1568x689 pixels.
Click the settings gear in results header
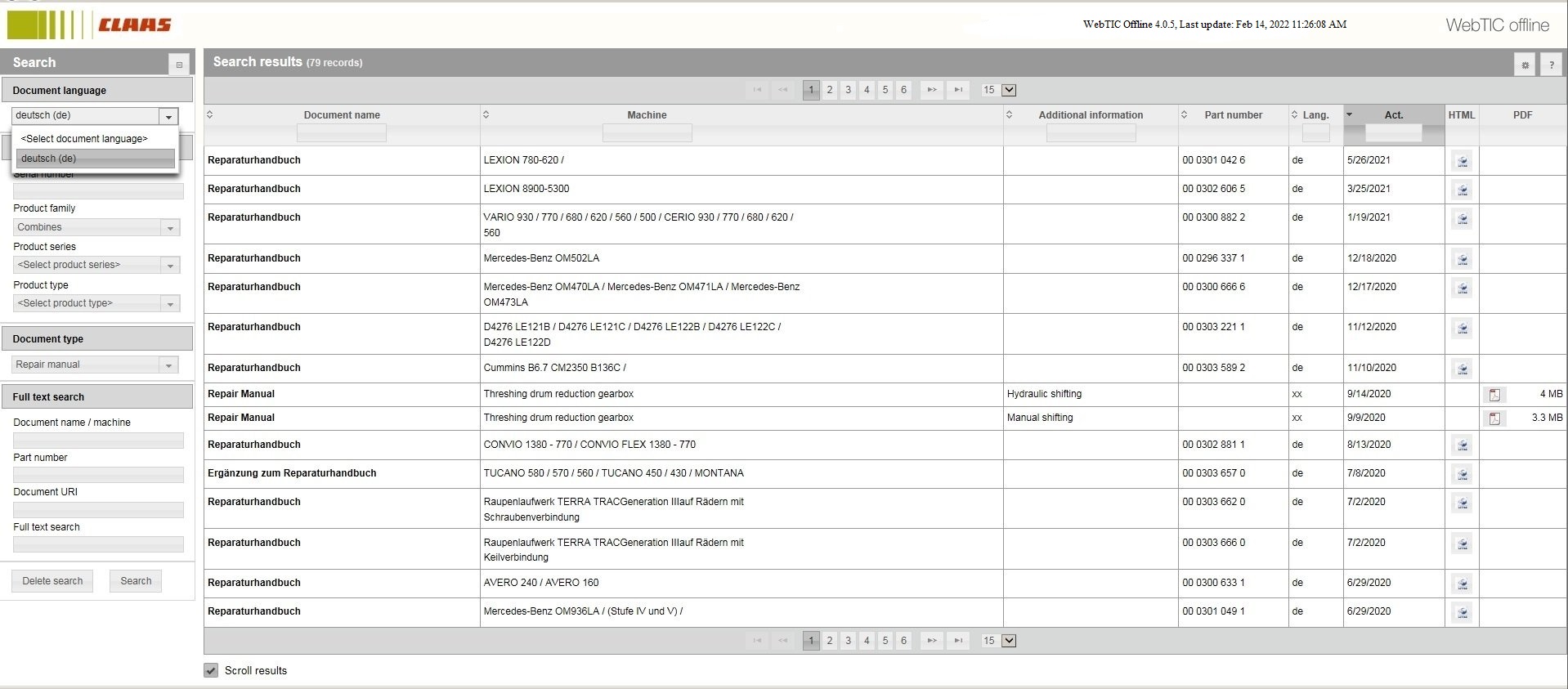coord(1525,65)
